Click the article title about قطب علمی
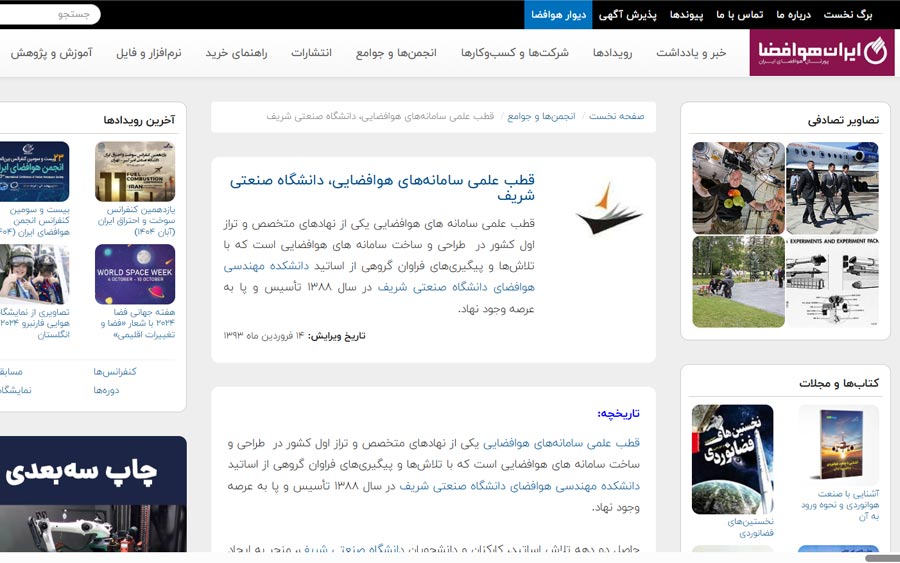The width and height of the screenshot is (900, 563). pos(382,187)
